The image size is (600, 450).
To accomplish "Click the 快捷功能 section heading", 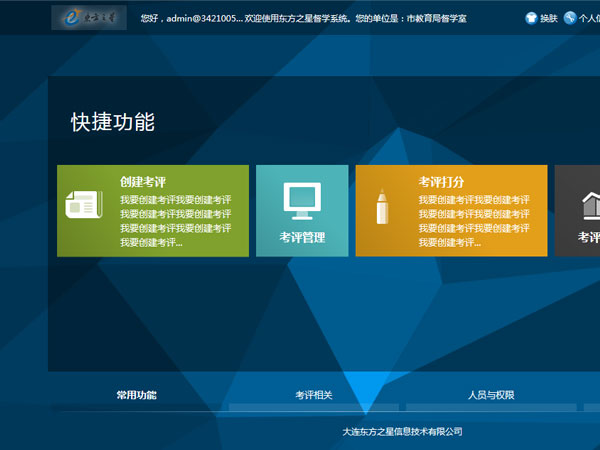I will pos(112,122).
